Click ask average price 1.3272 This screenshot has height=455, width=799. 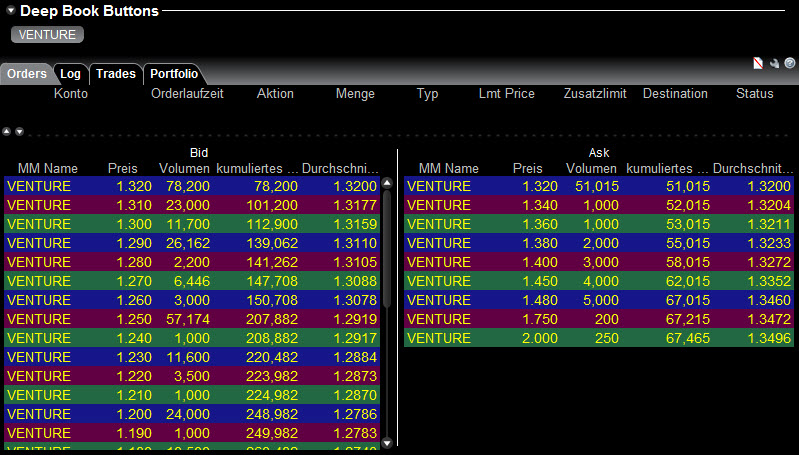(x=769, y=262)
